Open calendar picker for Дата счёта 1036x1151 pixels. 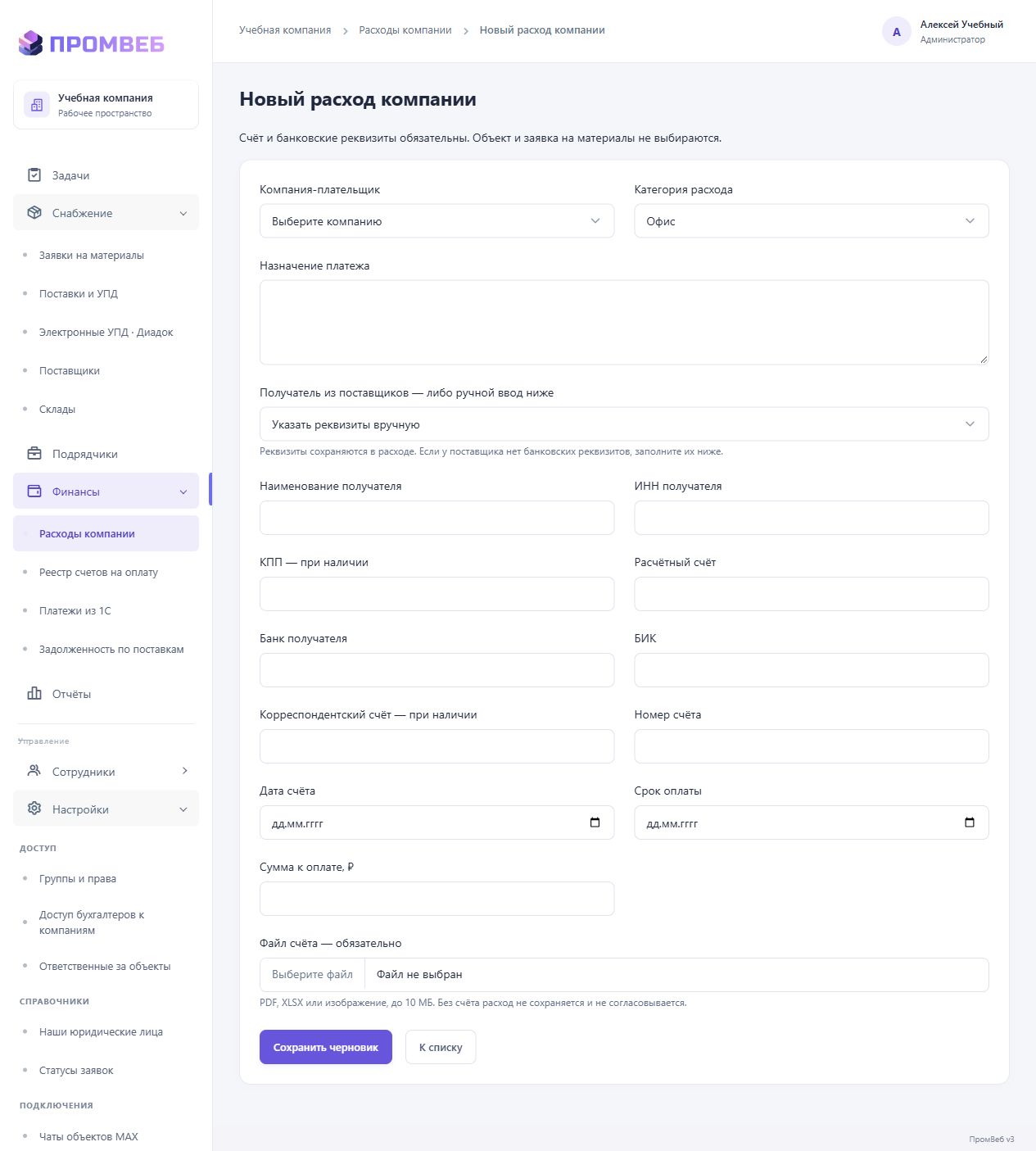coord(595,822)
